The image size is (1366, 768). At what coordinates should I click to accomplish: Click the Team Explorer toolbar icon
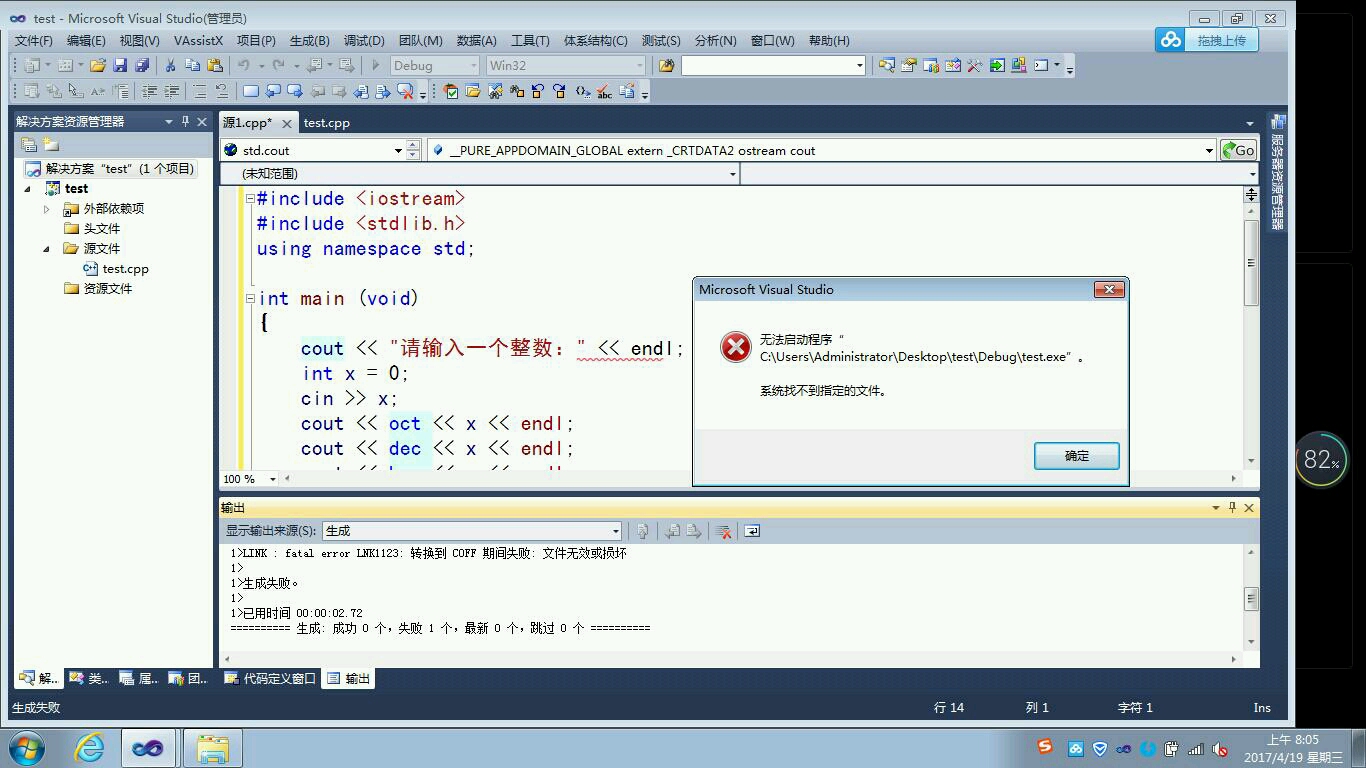(x=931, y=65)
